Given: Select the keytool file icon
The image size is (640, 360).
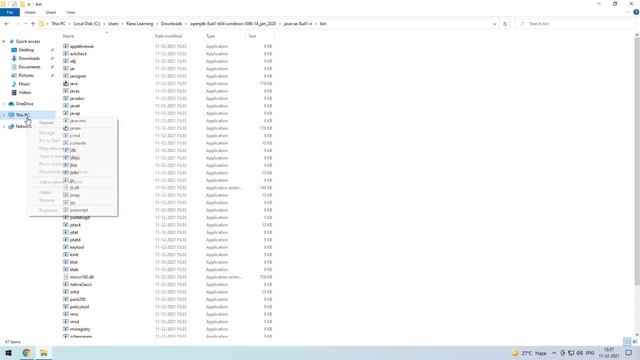Looking at the screenshot, I should 66,247.
